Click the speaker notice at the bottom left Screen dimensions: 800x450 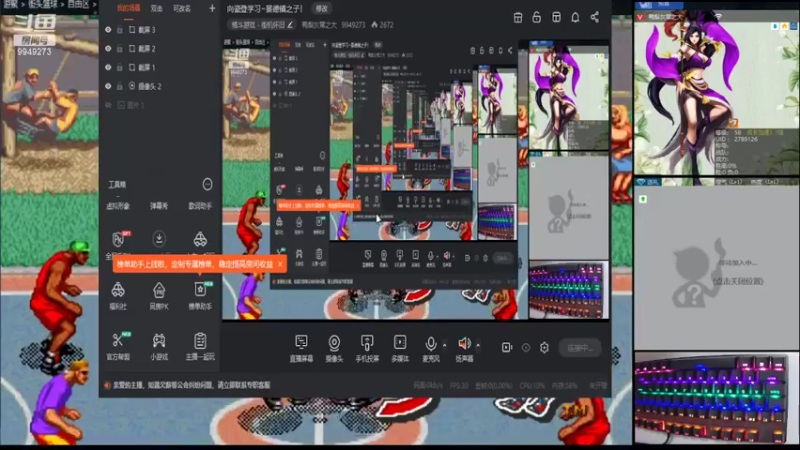tap(187, 385)
